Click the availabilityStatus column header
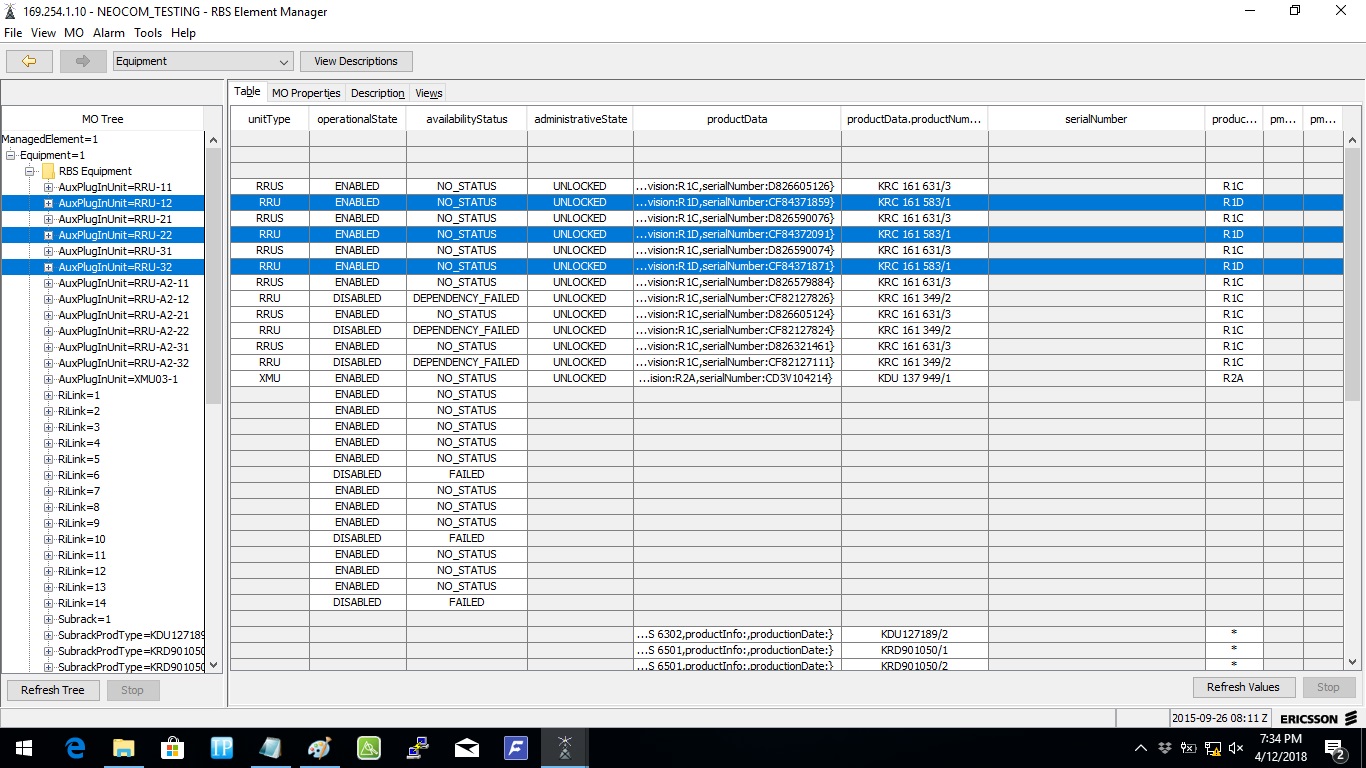The height and width of the screenshot is (768, 1366). [x=467, y=119]
